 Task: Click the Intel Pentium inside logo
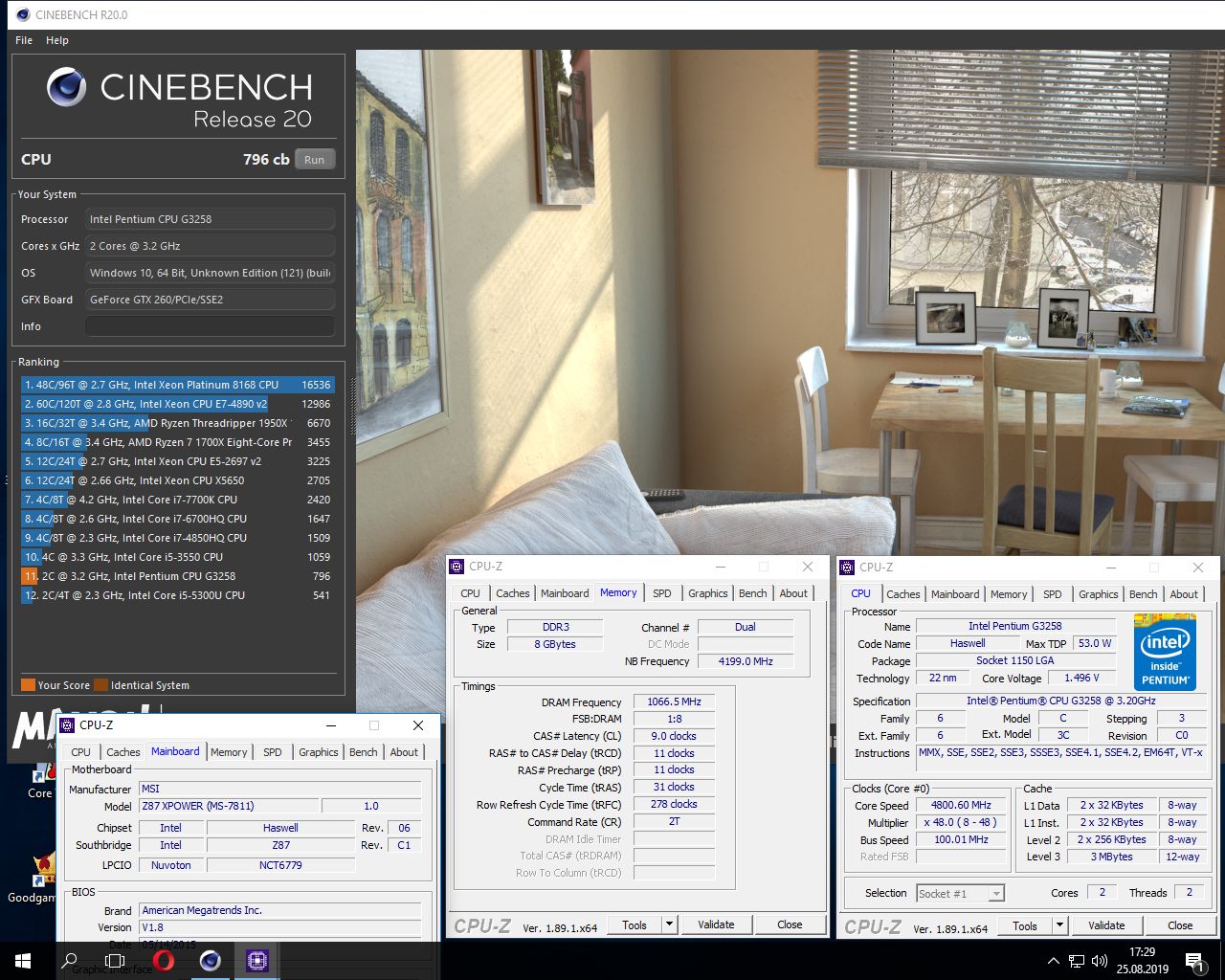(x=1165, y=653)
